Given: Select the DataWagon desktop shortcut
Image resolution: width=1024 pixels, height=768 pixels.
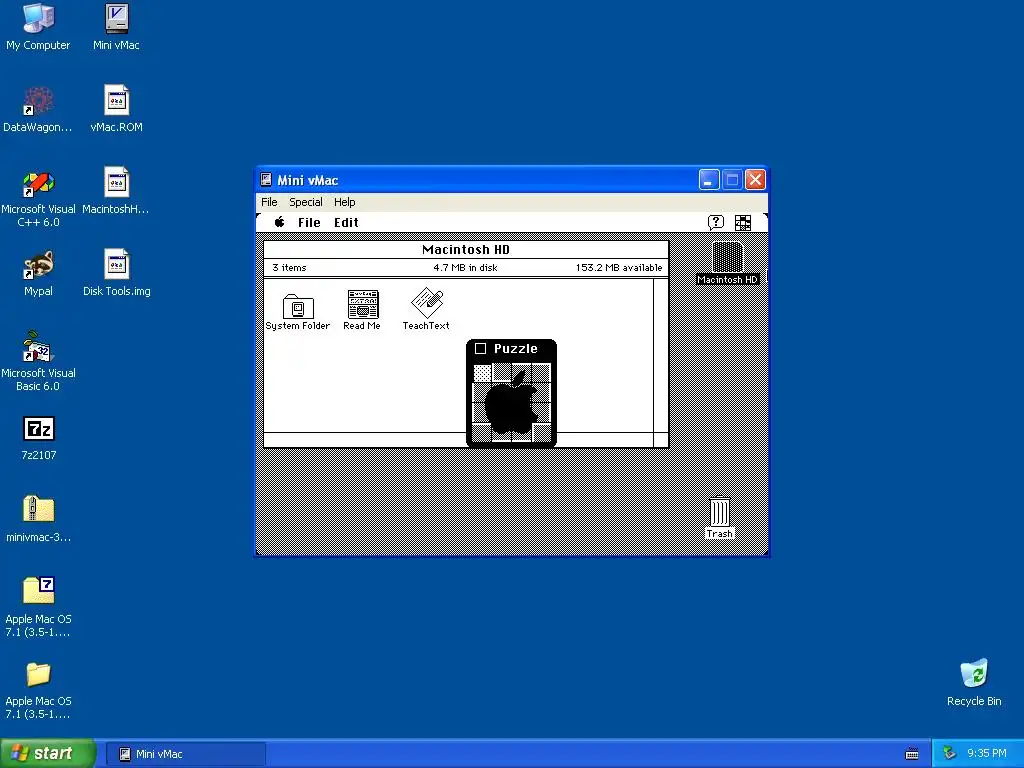Looking at the screenshot, I should pyautogui.click(x=38, y=108).
